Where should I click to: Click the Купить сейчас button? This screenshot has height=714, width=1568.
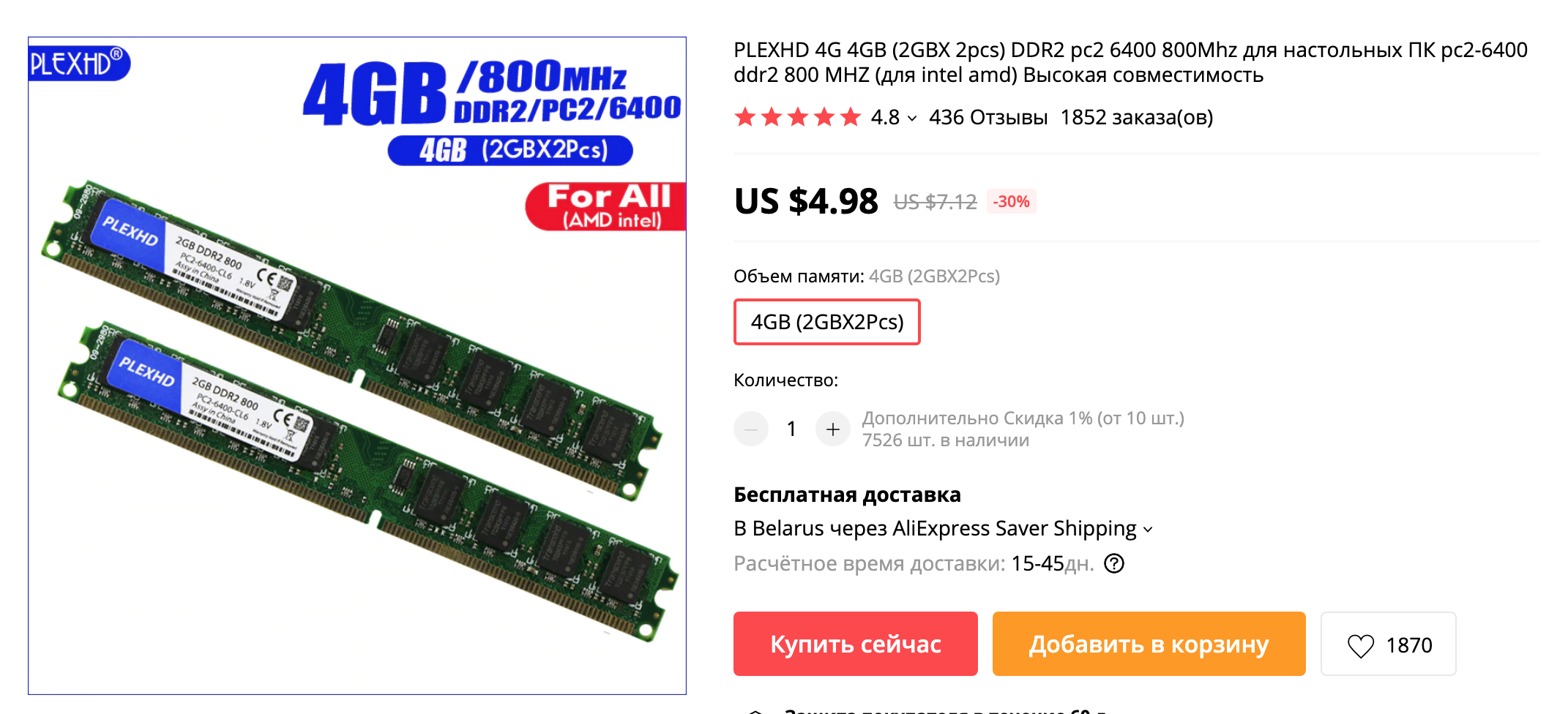(x=856, y=644)
